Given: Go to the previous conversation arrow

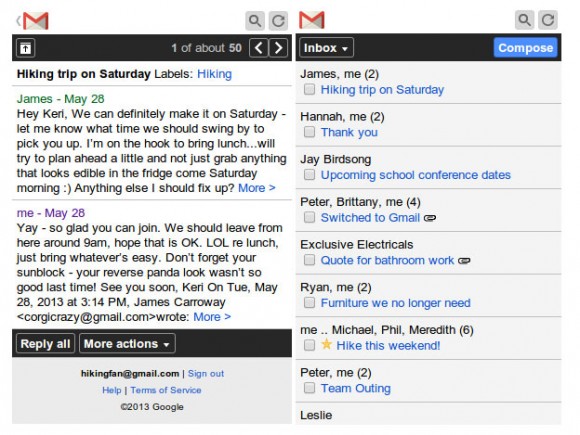Looking at the screenshot, I should (x=259, y=48).
